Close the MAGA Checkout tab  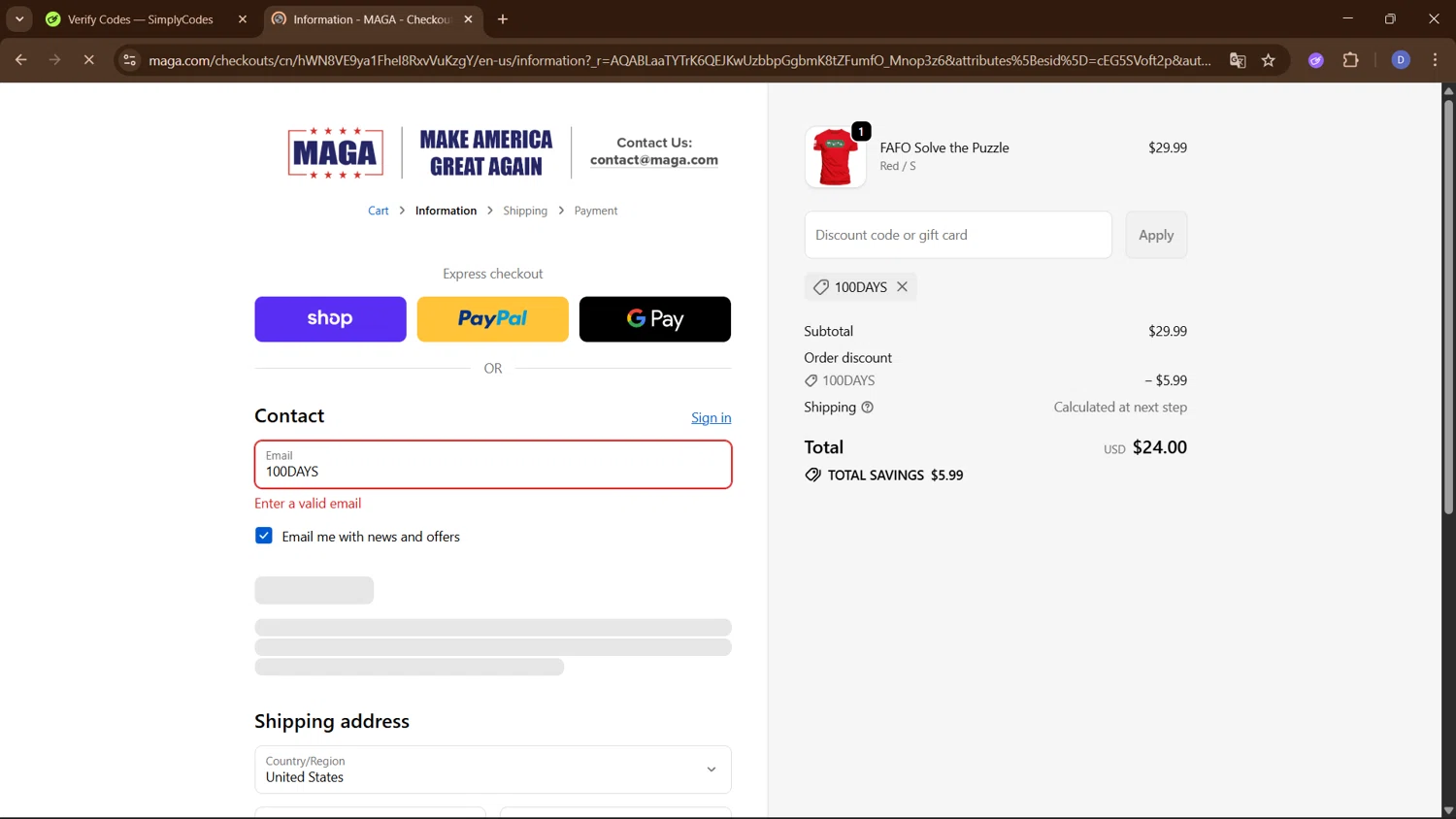468,19
